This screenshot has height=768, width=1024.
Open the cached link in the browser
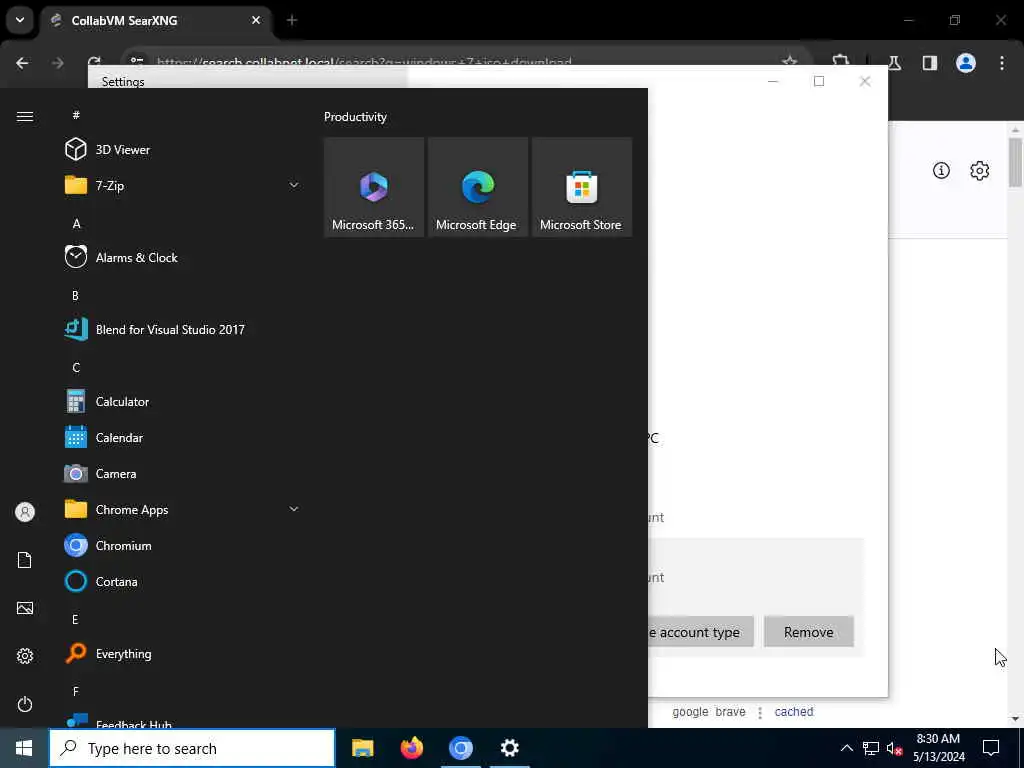pos(793,712)
